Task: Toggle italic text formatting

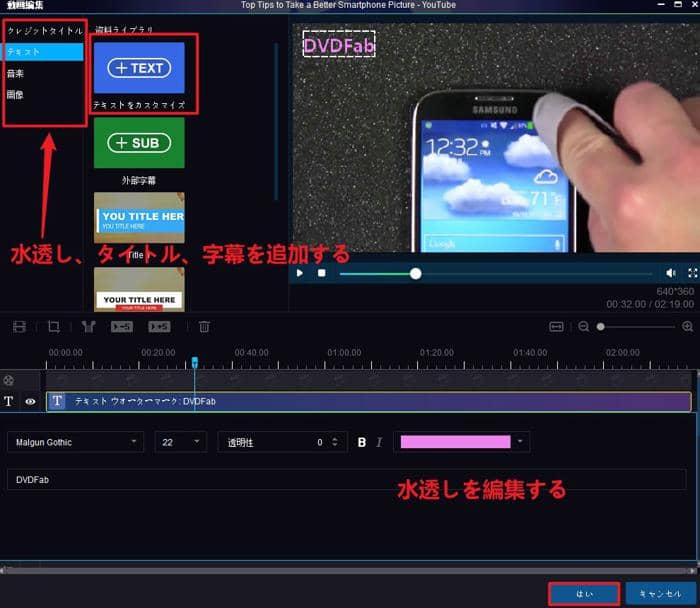Action: pyautogui.click(x=379, y=442)
